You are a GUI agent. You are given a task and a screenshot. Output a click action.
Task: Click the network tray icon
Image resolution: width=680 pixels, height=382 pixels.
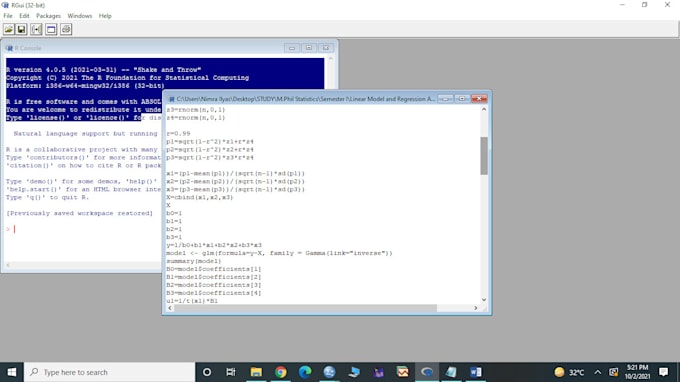click(613, 372)
